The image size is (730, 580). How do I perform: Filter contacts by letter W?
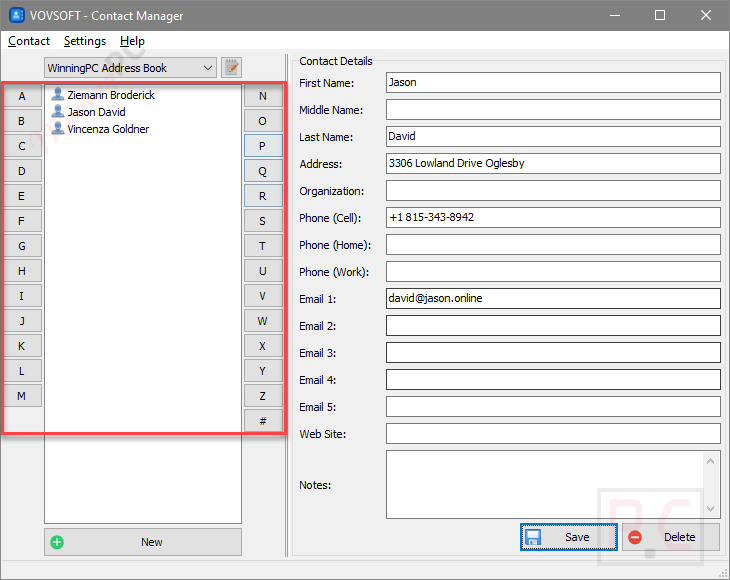coord(263,321)
